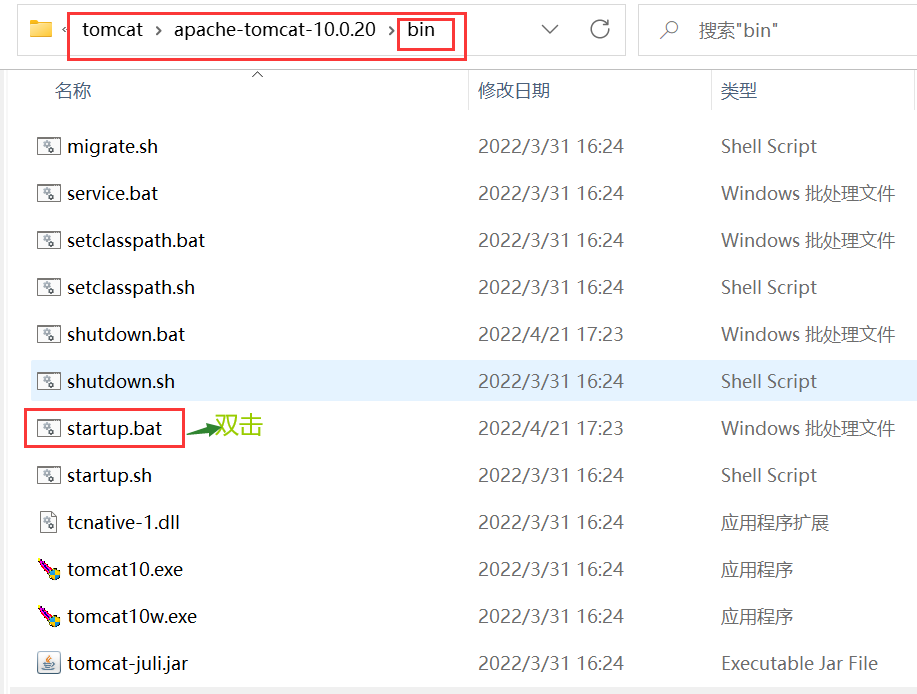
Task: Select file name migrate.sh
Action: pos(112,146)
